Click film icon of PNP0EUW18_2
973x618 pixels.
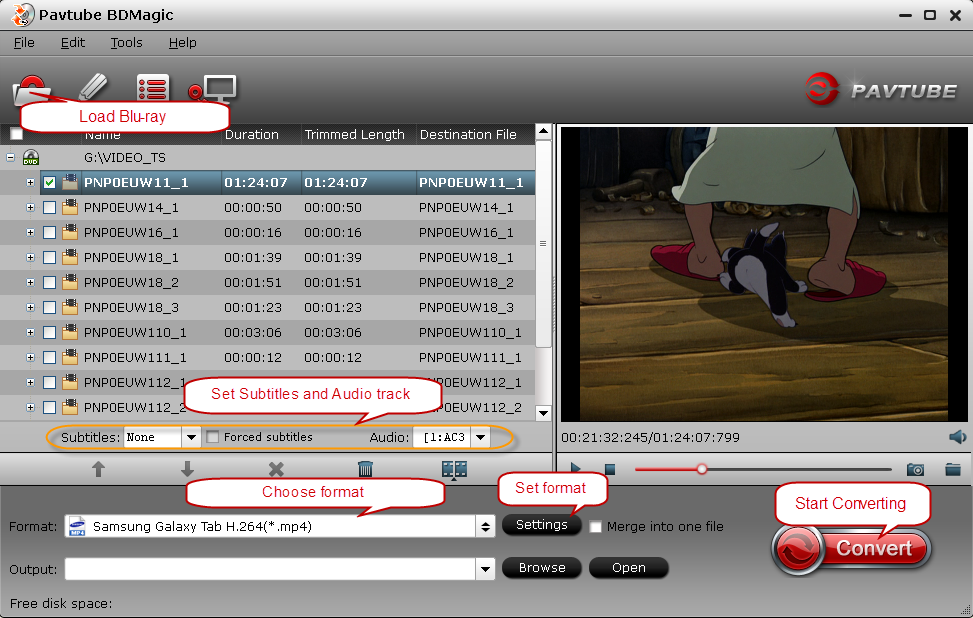pyautogui.click(x=70, y=282)
